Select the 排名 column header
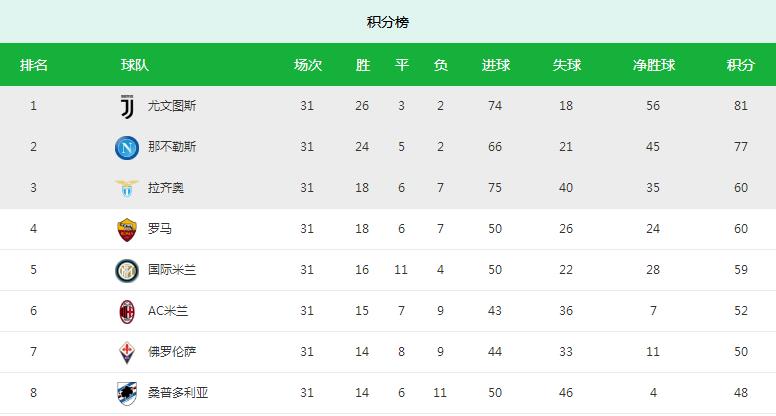 pos(34,65)
